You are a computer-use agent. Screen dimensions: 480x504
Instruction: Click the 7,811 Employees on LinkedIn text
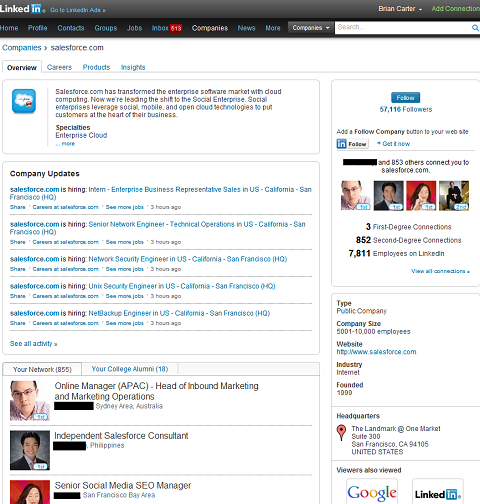(x=396, y=253)
